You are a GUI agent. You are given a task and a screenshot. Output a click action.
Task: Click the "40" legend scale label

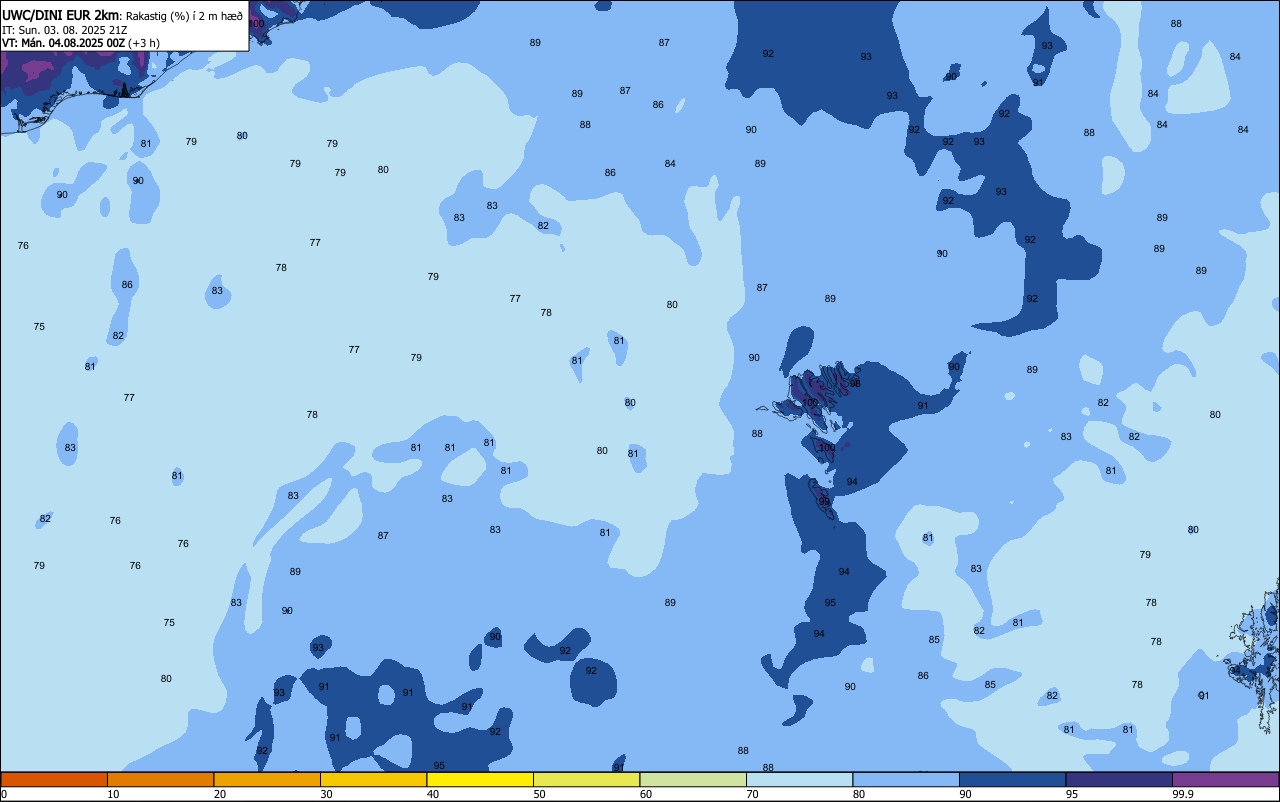(x=433, y=794)
